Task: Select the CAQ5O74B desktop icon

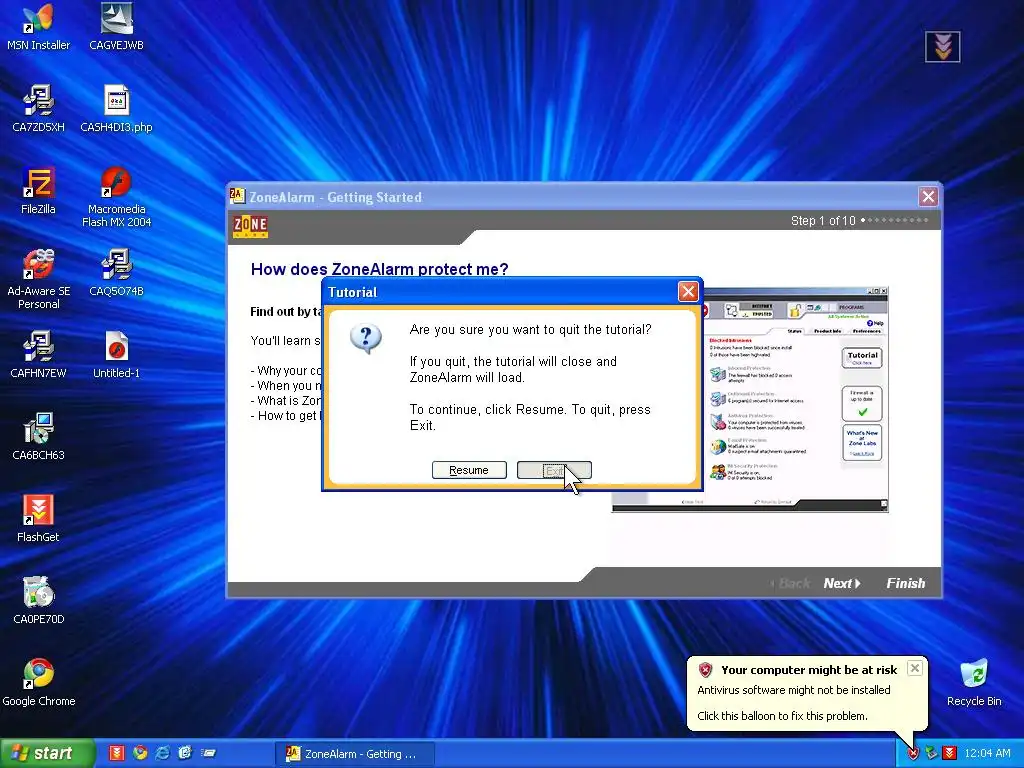Action: pos(116,273)
